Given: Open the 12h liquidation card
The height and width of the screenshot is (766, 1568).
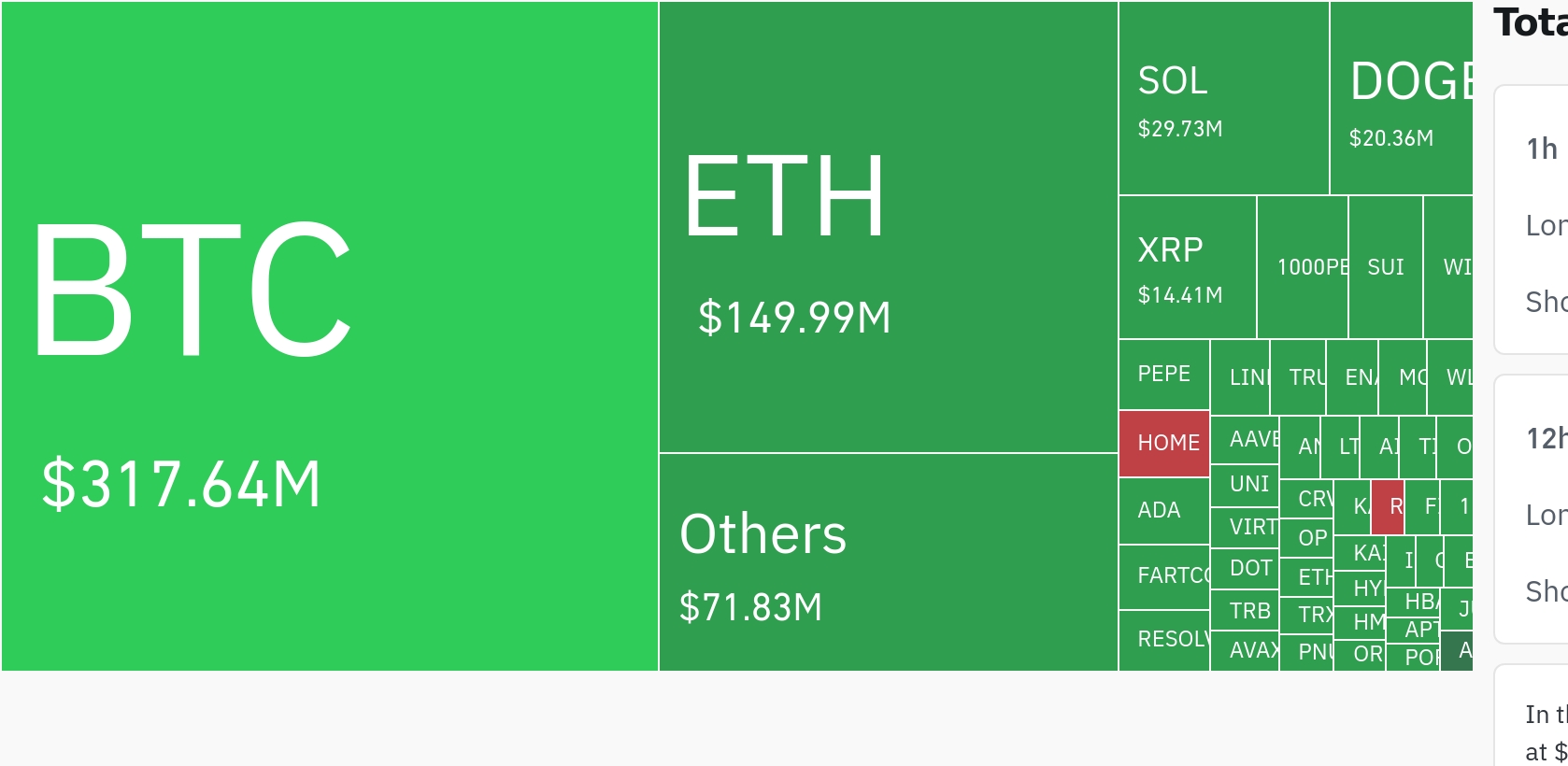Looking at the screenshot, I should pos(1532,509).
